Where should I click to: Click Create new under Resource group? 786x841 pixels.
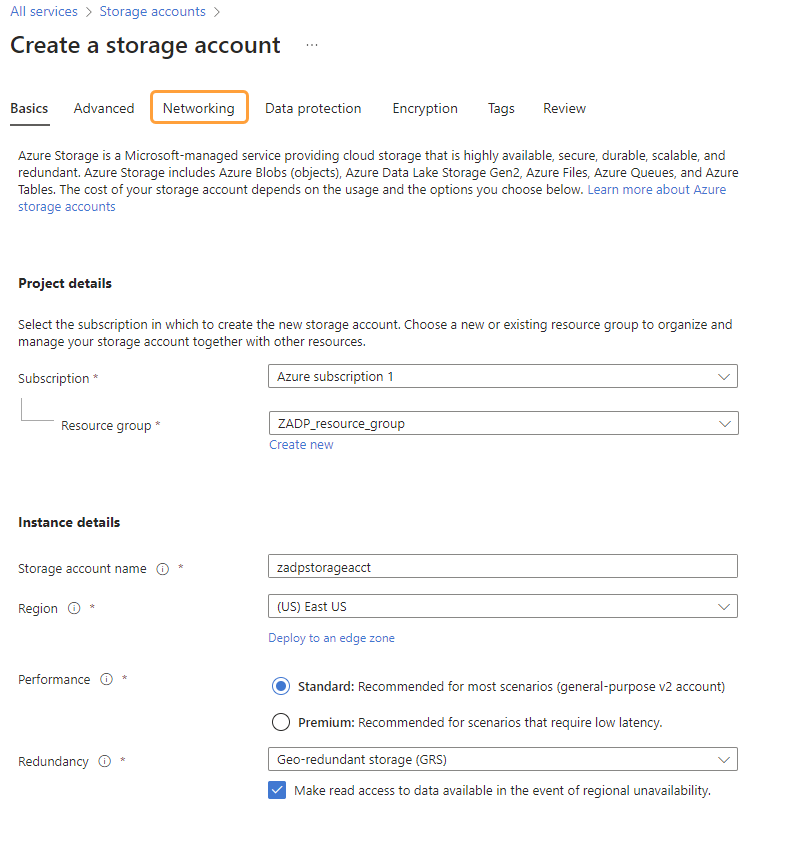pos(301,444)
